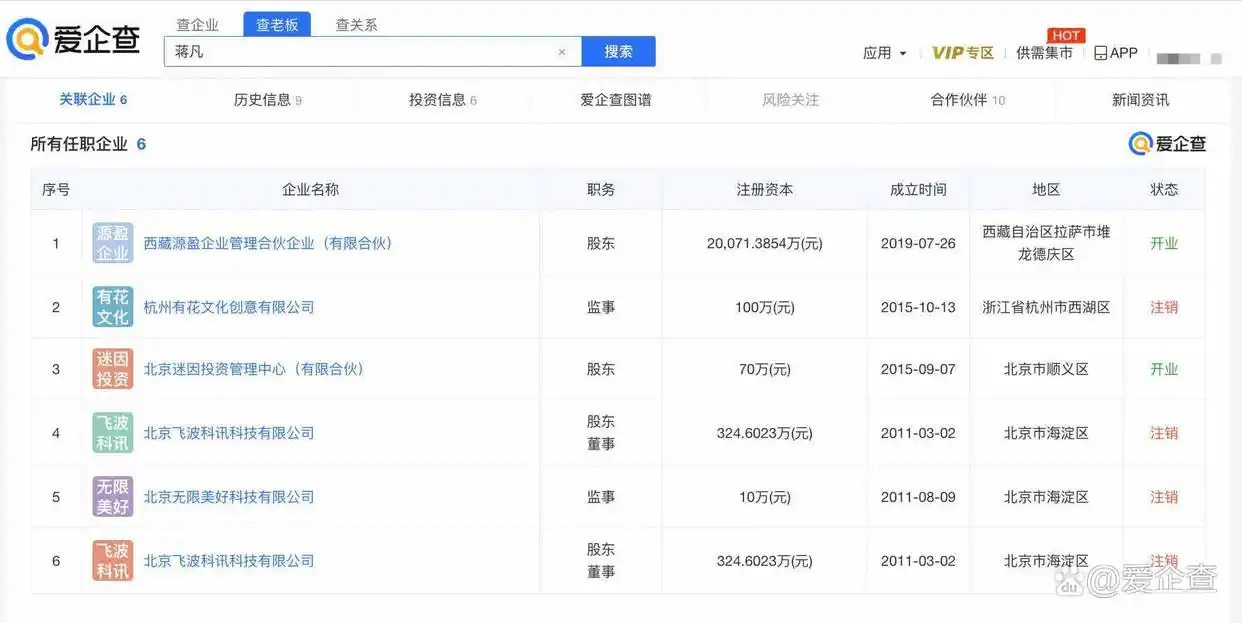Click the 监事 role in the 无限美好 row
The height and width of the screenshot is (623, 1242).
(x=601, y=497)
